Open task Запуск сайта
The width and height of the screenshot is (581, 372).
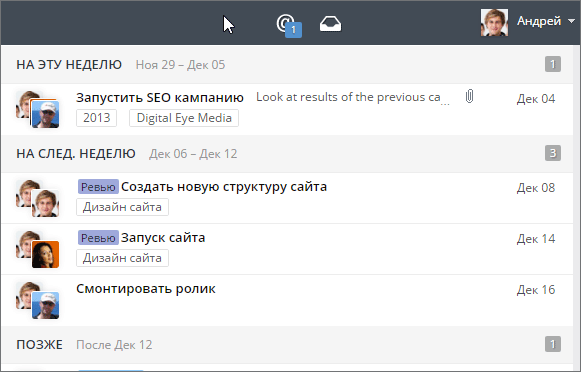163,238
